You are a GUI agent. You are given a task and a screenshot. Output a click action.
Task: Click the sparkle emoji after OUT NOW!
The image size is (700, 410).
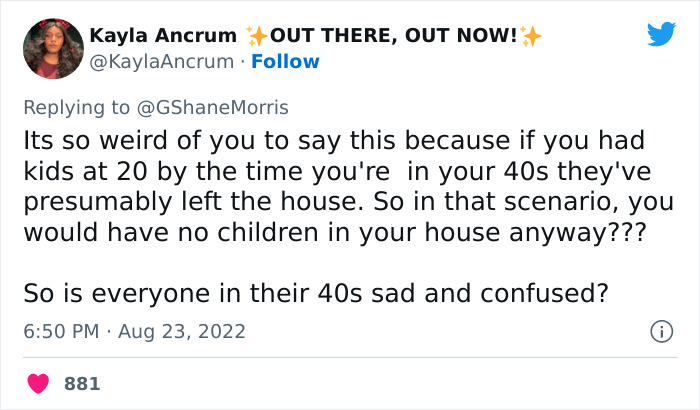click(530, 36)
